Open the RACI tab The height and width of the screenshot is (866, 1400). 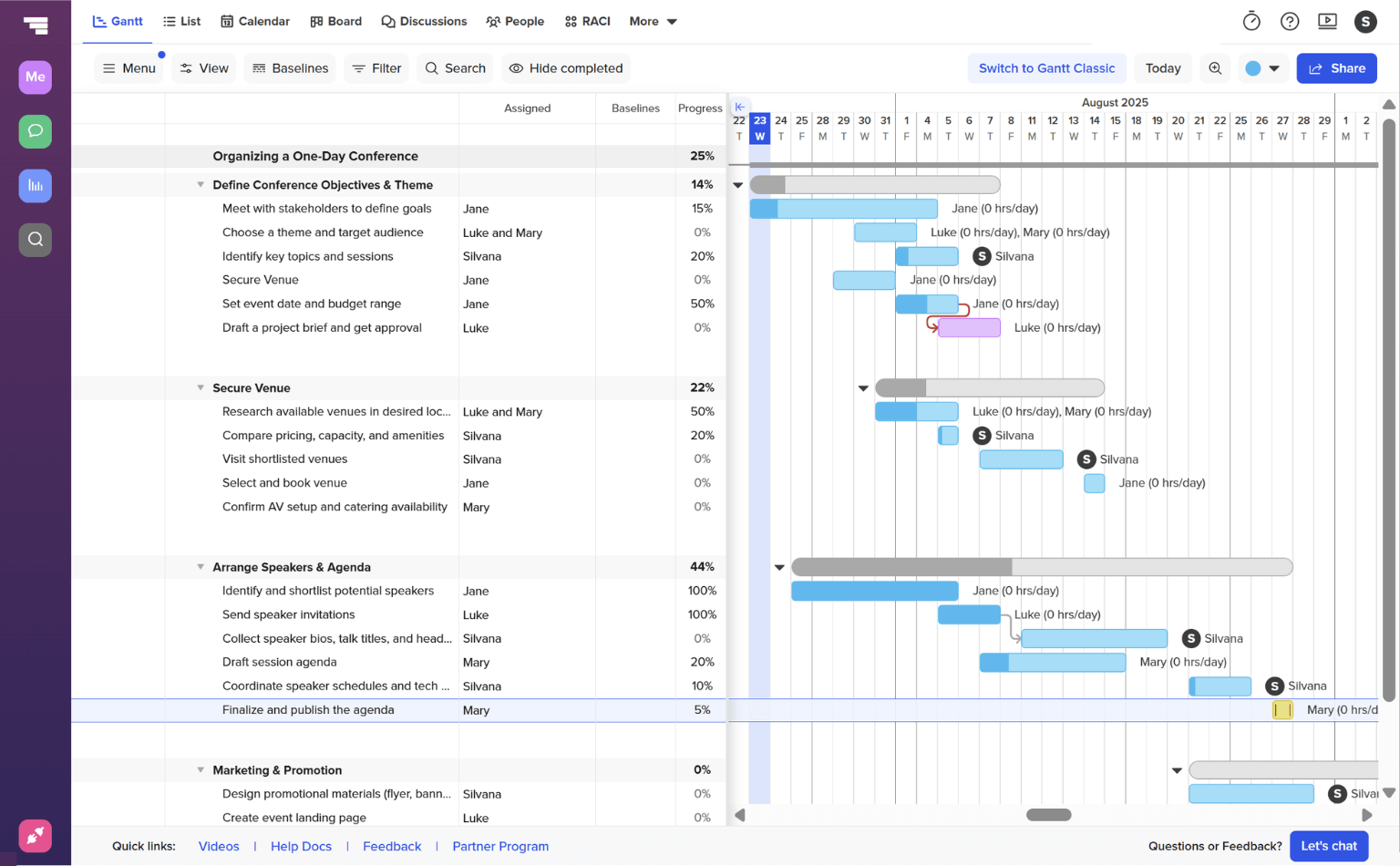587,21
